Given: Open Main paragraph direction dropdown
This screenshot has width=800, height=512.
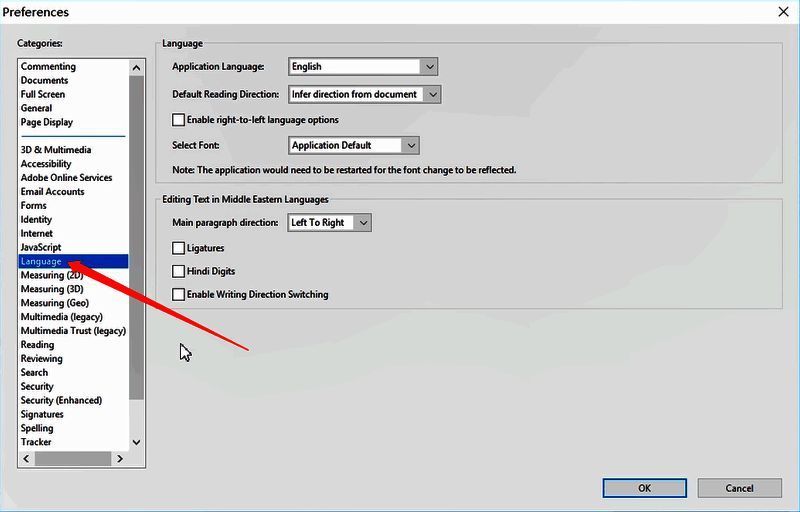Looking at the screenshot, I should click(x=329, y=223).
